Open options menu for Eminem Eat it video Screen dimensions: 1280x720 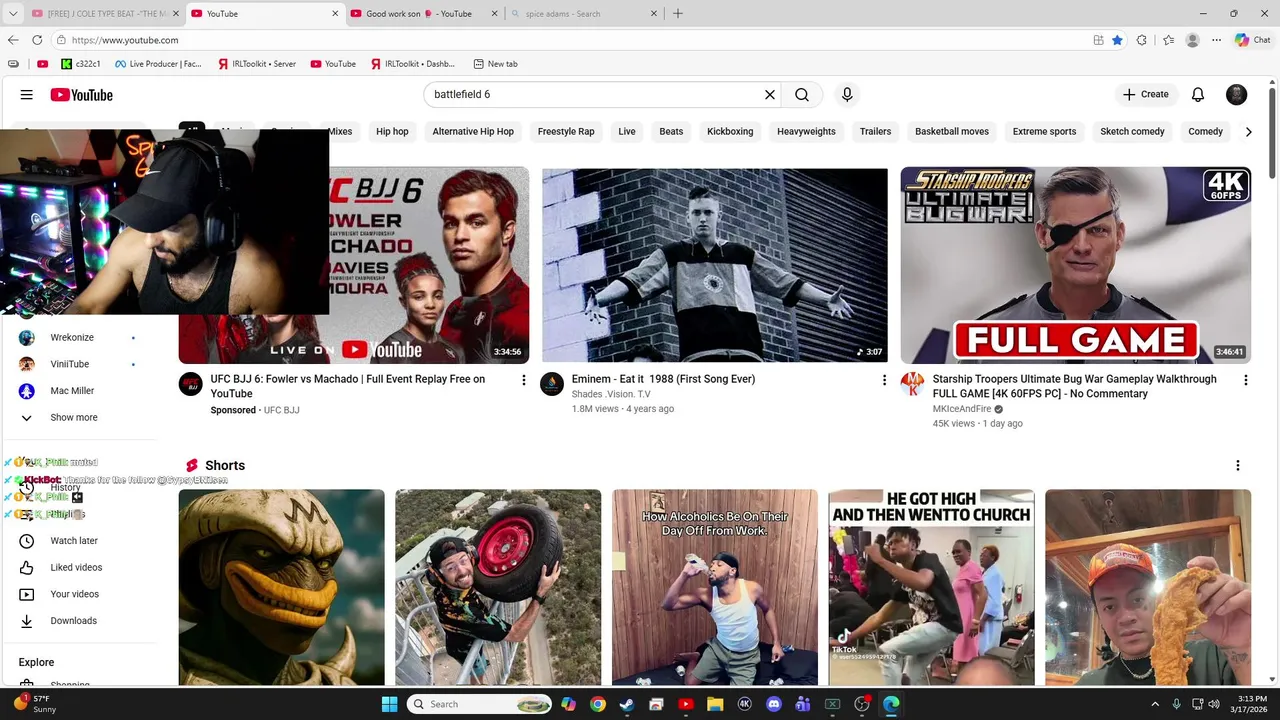coord(884,380)
